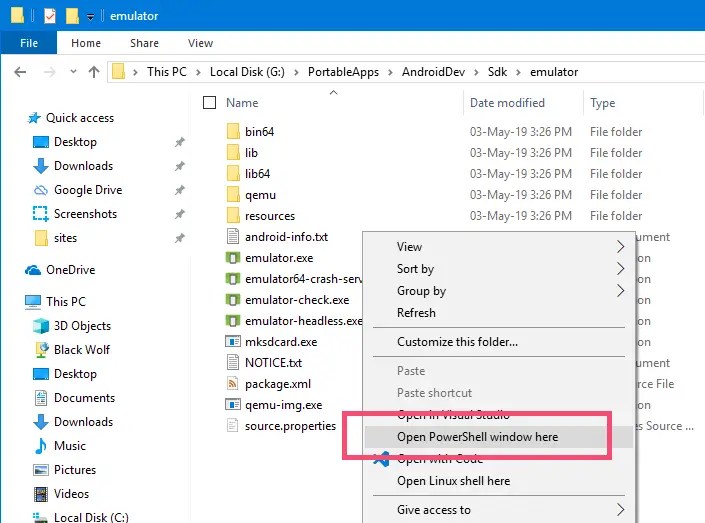Screen dimensions: 705x523
Task: Expand the Give access to submenu arrow
Action: pyautogui.click(x=620, y=510)
